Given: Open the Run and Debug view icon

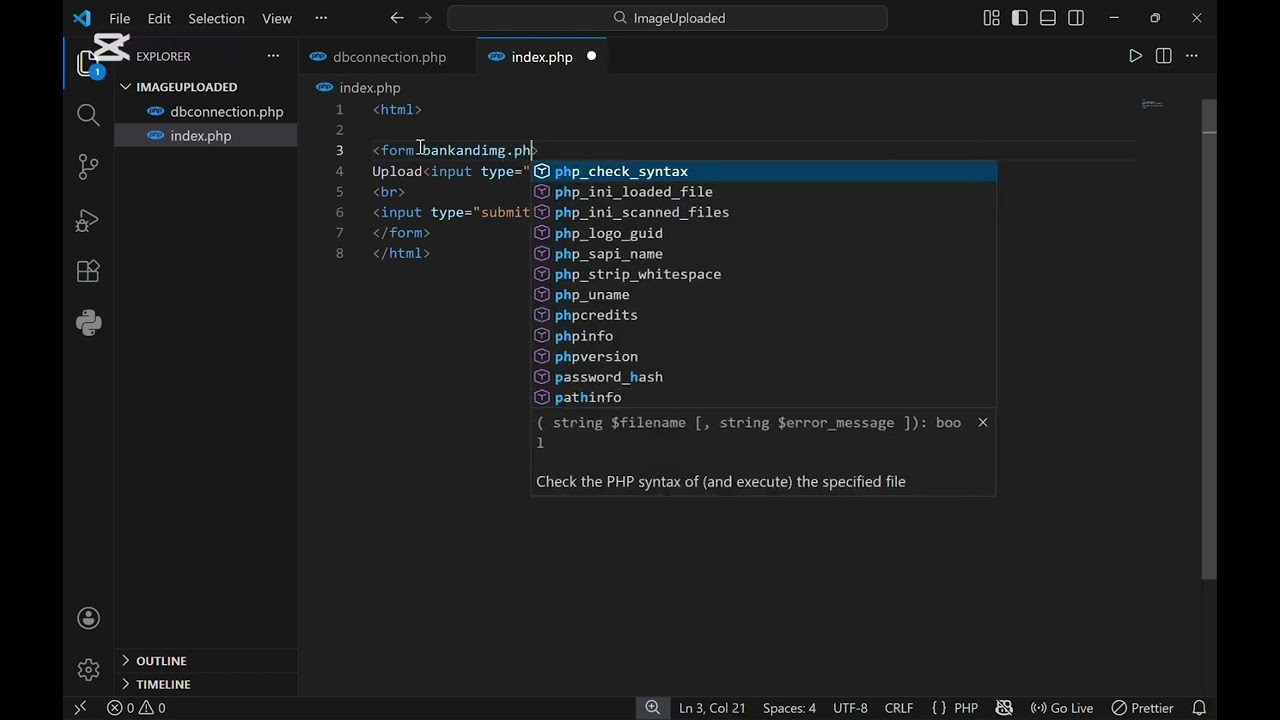Looking at the screenshot, I should pyautogui.click(x=88, y=219).
